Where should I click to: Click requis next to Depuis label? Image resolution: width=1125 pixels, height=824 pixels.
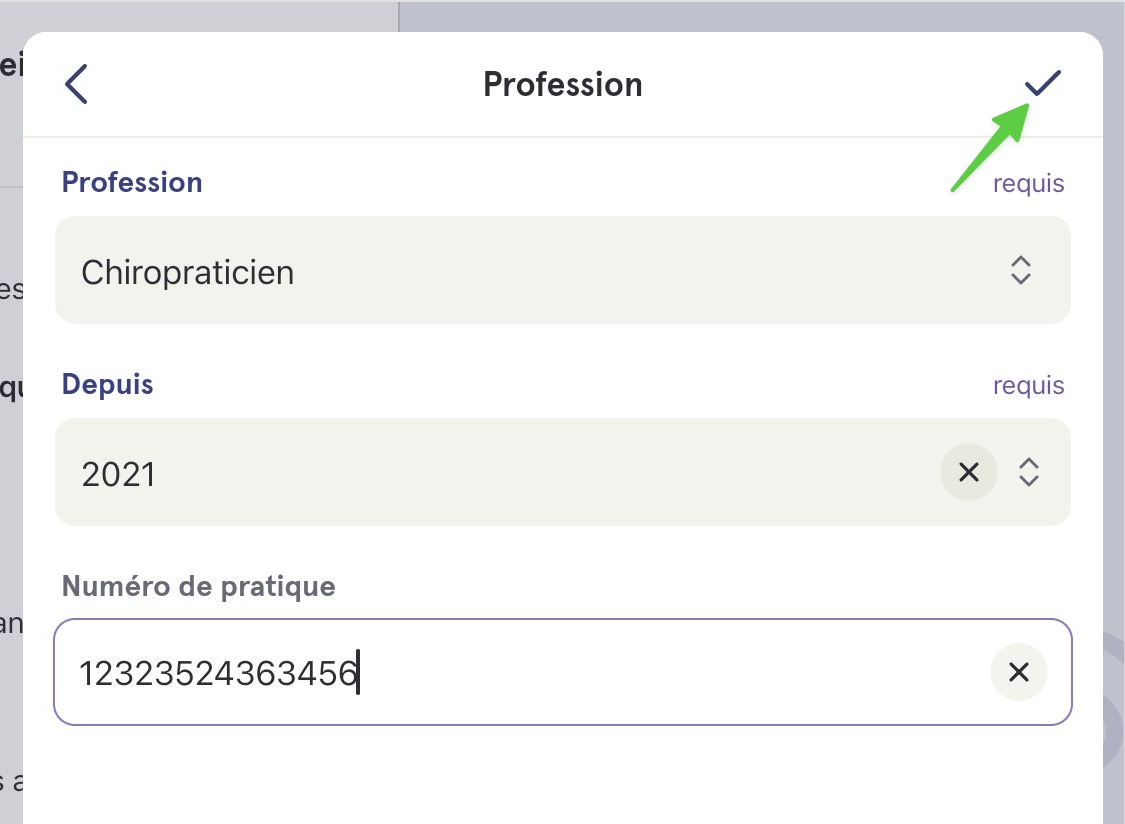pyautogui.click(x=1028, y=386)
